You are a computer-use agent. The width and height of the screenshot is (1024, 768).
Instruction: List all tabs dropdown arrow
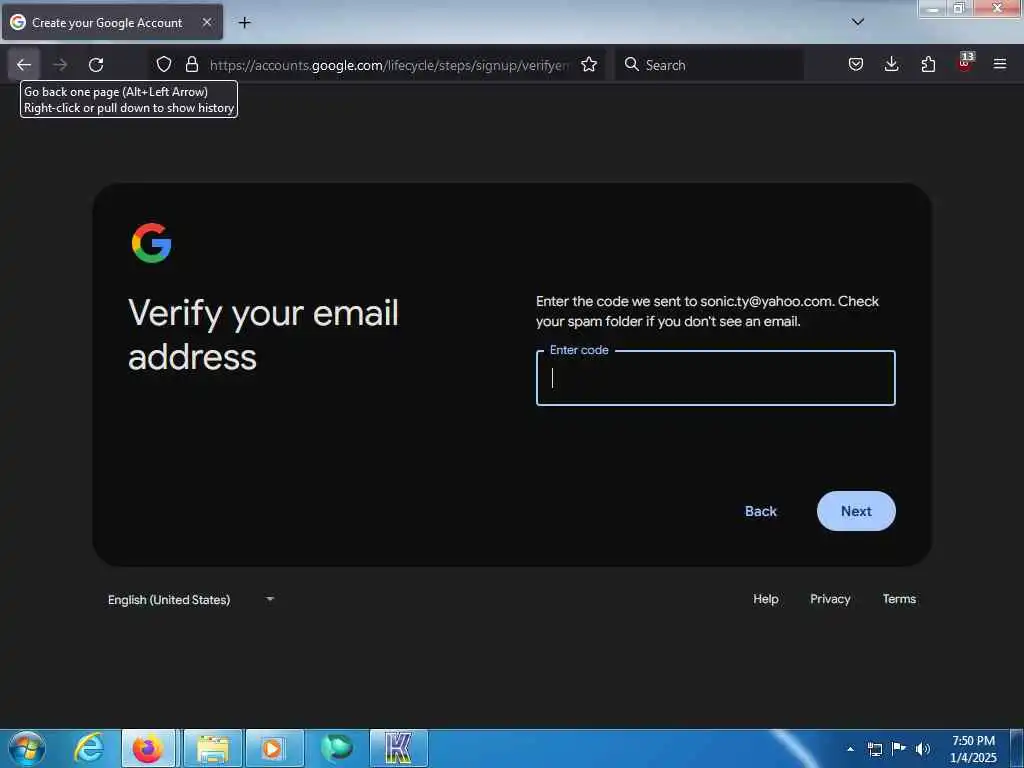[858, 22]
